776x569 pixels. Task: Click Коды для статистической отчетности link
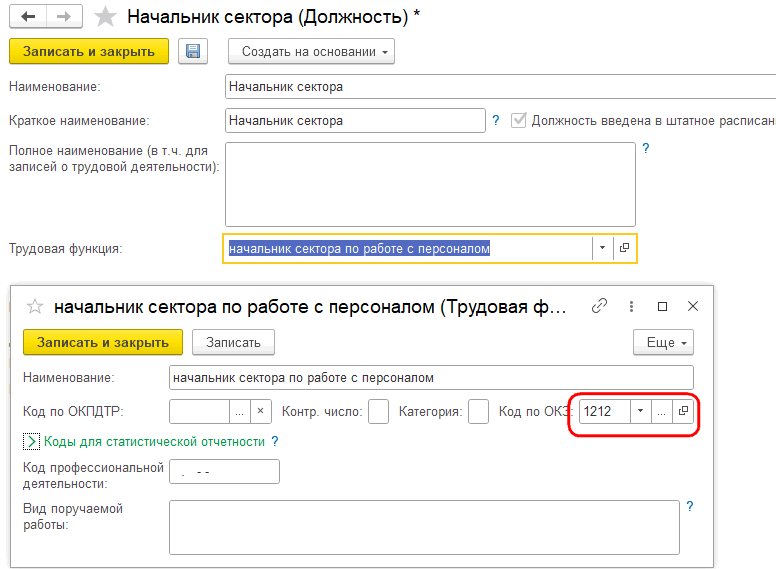pos(154,441)
